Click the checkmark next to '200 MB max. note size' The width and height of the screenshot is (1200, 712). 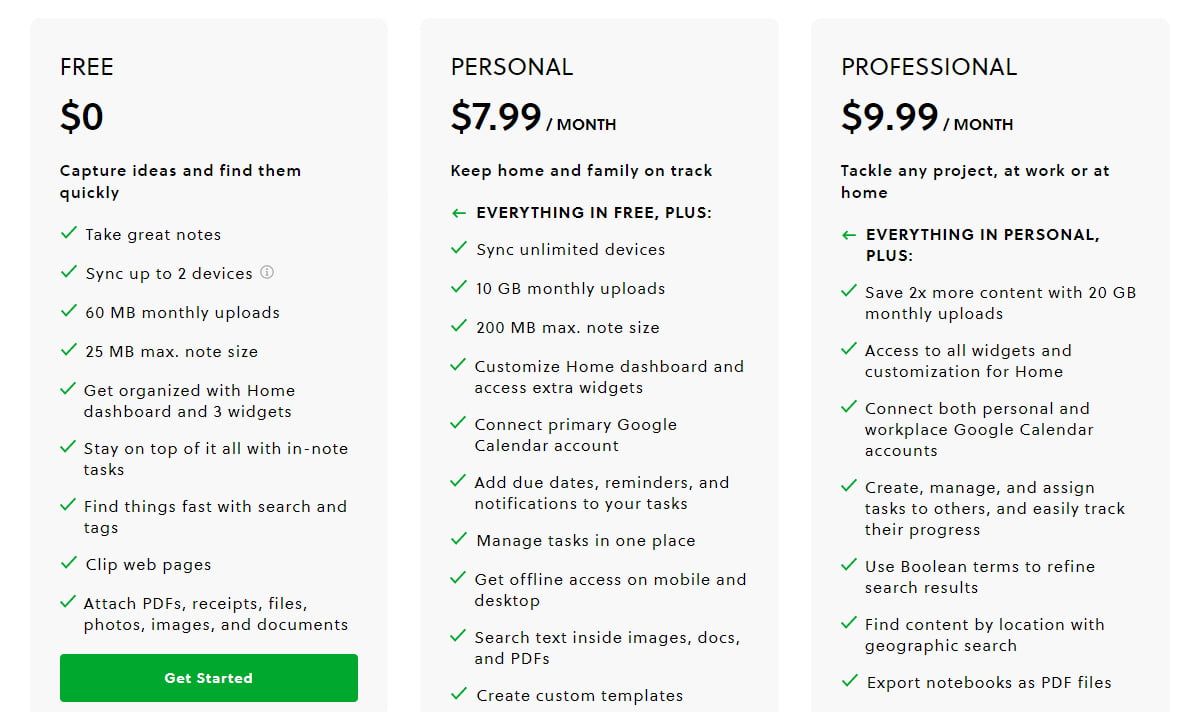point(460,326)
